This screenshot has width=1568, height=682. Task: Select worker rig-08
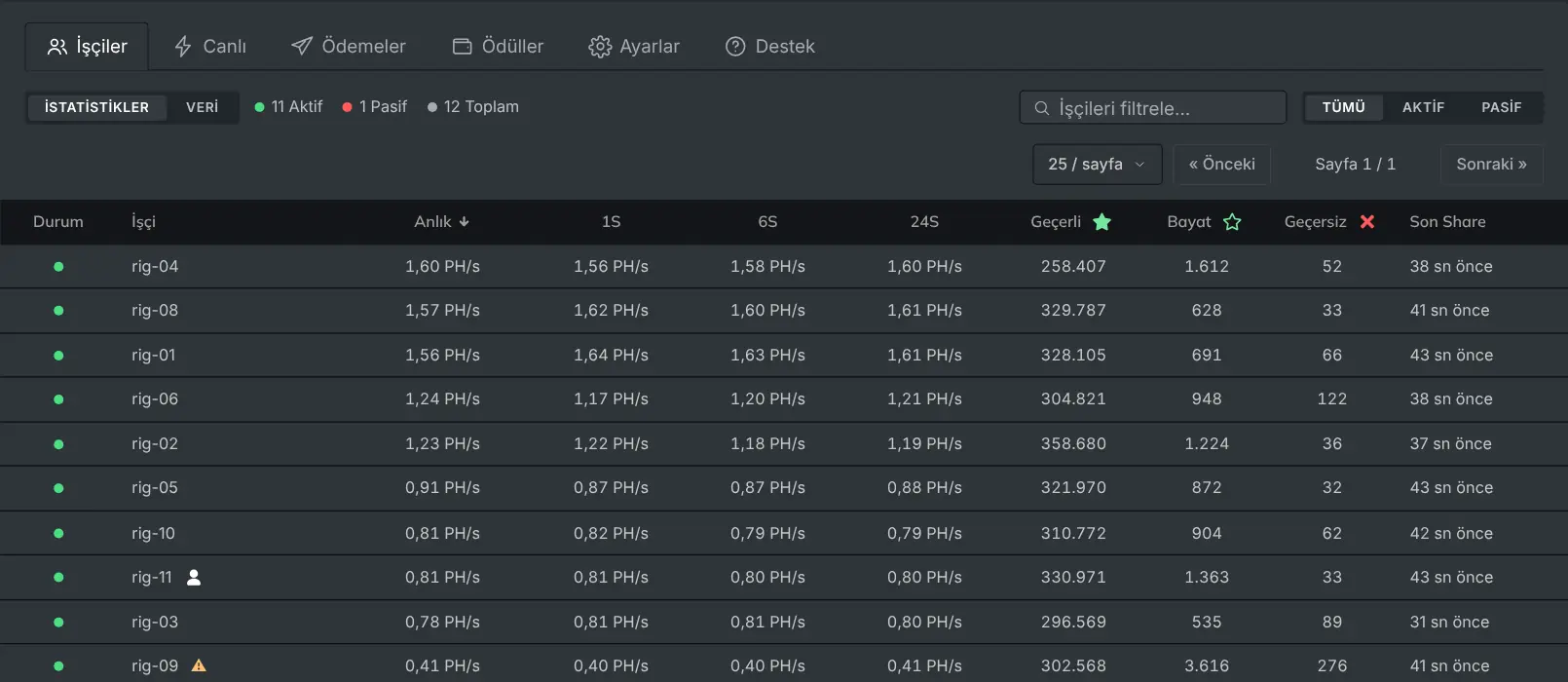pos(155,311)
